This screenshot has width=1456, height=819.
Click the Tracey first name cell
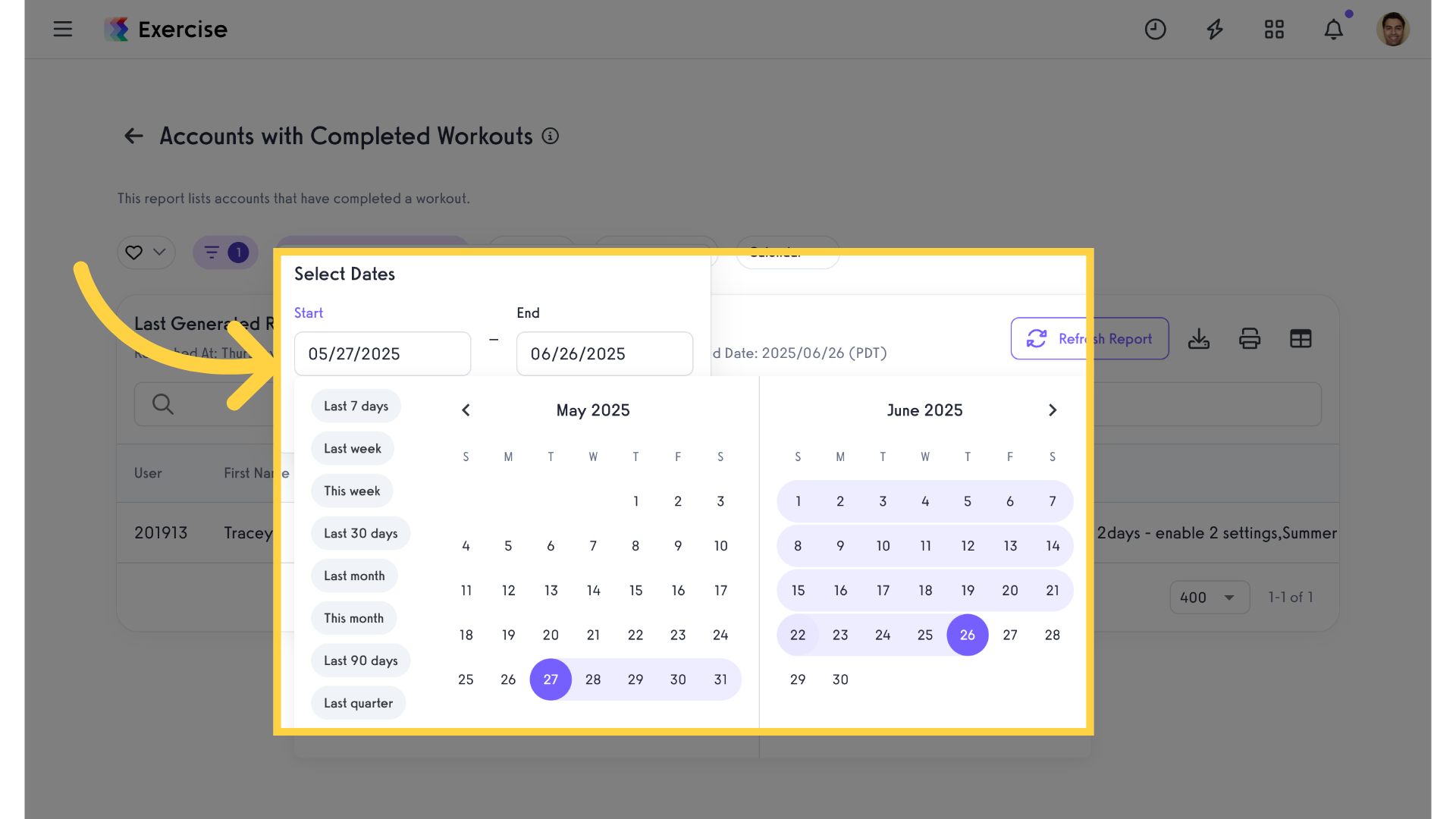coord(248,533)
